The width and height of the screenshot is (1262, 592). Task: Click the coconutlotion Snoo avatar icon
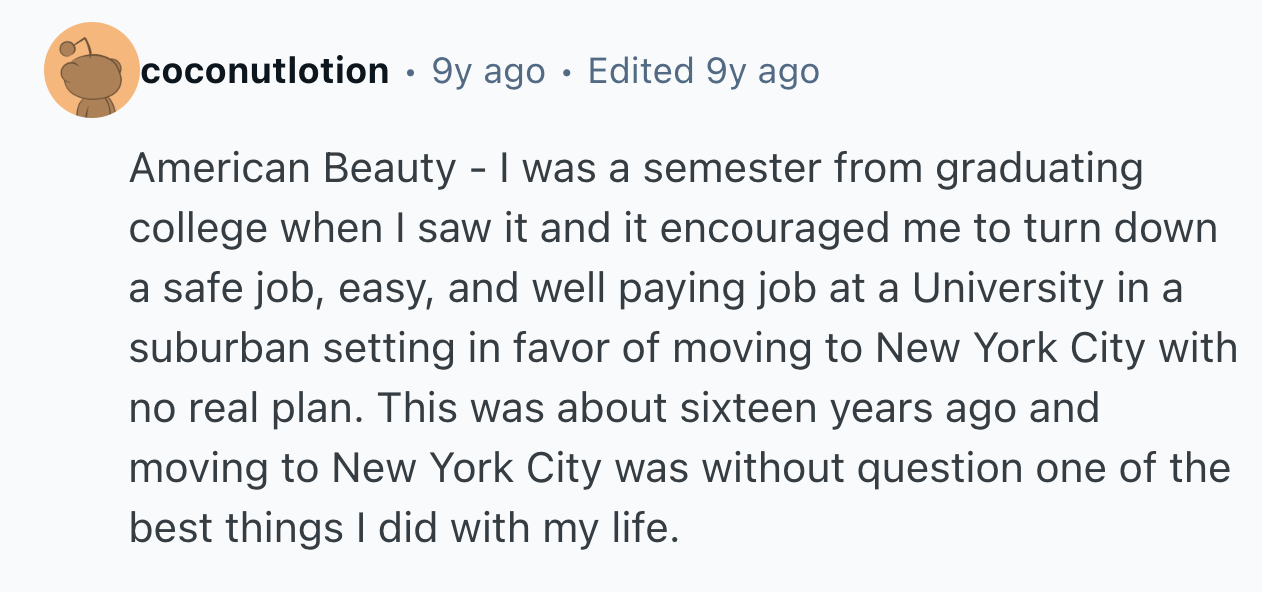click(92, 71)
